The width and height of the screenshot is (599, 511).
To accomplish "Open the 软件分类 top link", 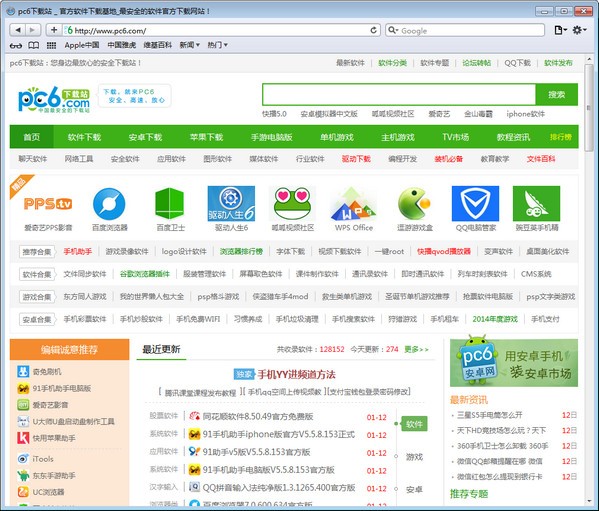I will (392, 63).
